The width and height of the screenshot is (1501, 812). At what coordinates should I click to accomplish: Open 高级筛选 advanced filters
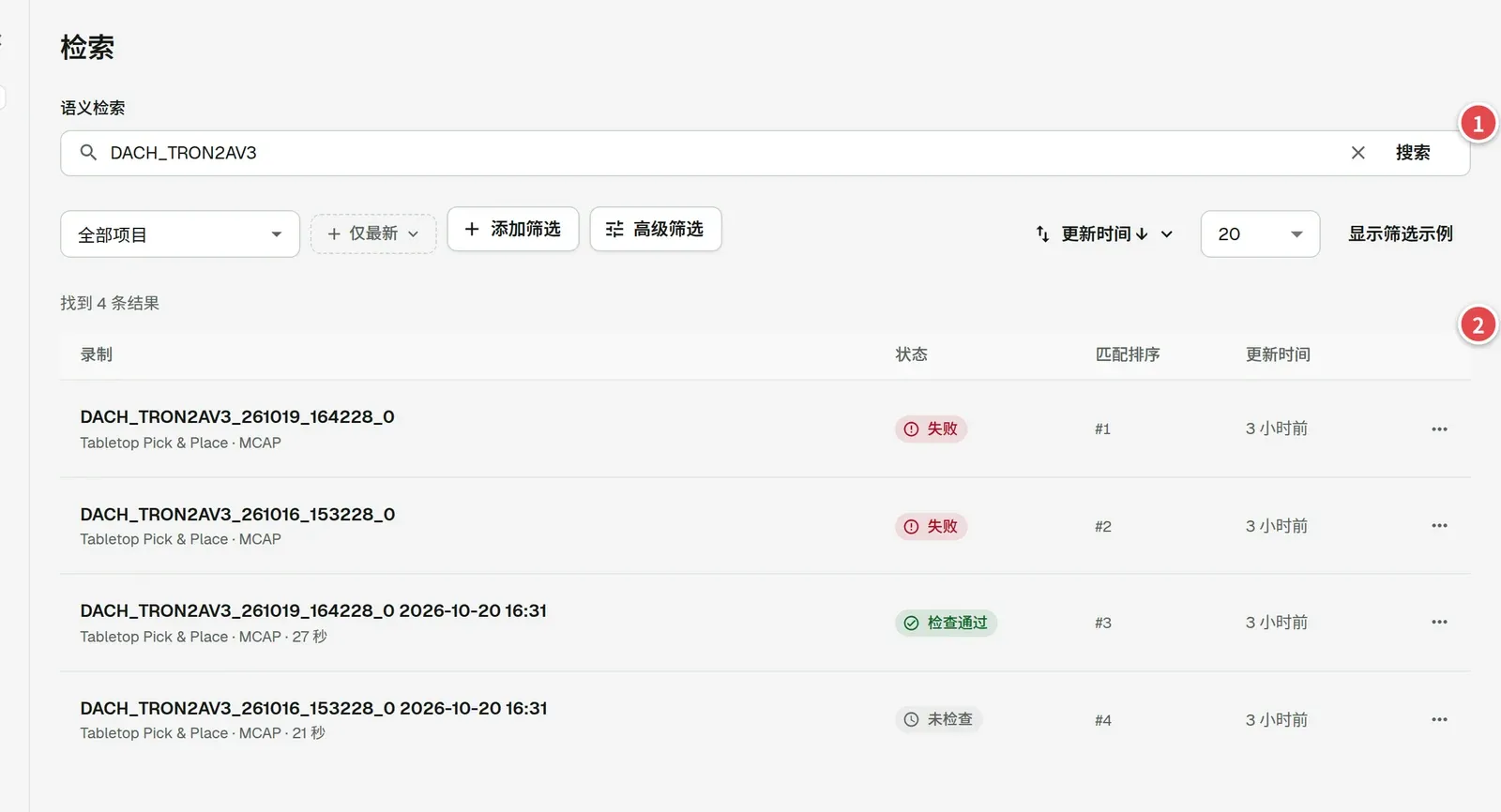point(656,229)
